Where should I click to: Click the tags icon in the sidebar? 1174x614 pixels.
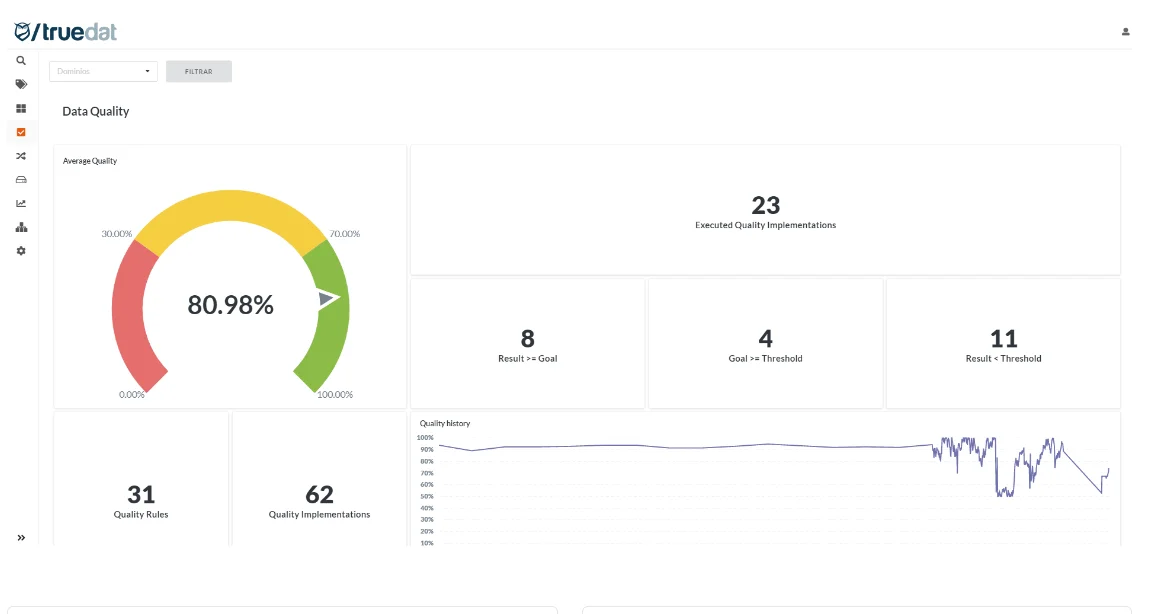click(21, 85)
